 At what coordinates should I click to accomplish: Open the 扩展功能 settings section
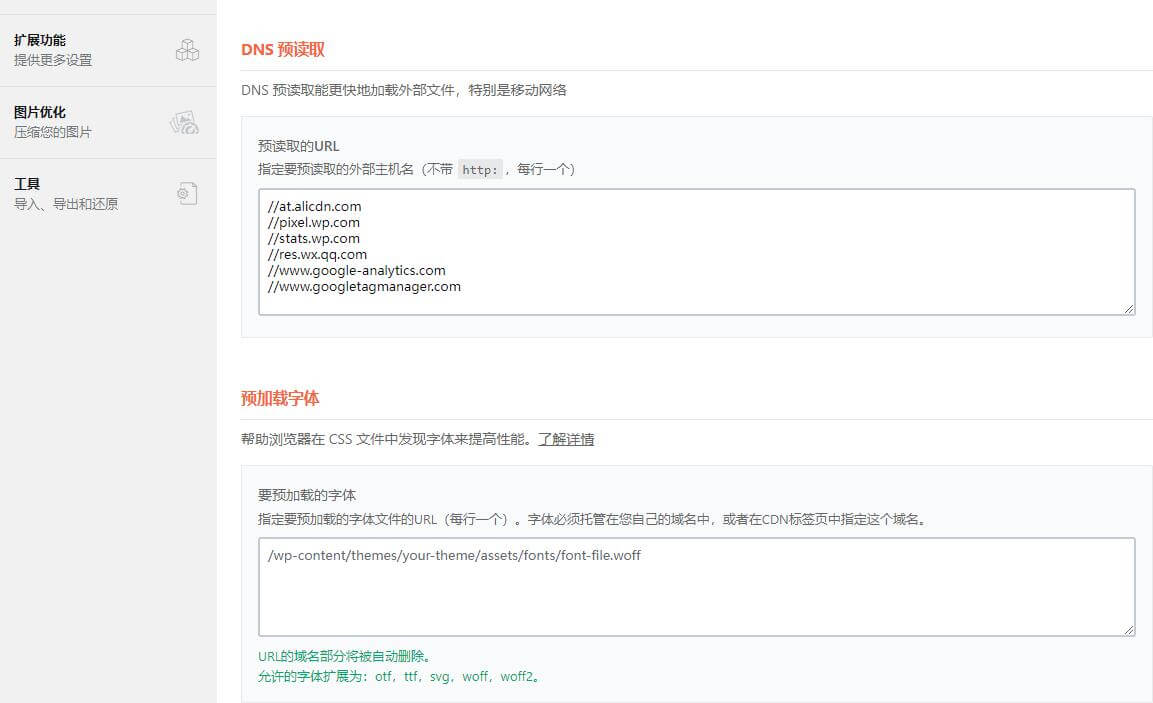pyautogui.click(x=40, y=41)
